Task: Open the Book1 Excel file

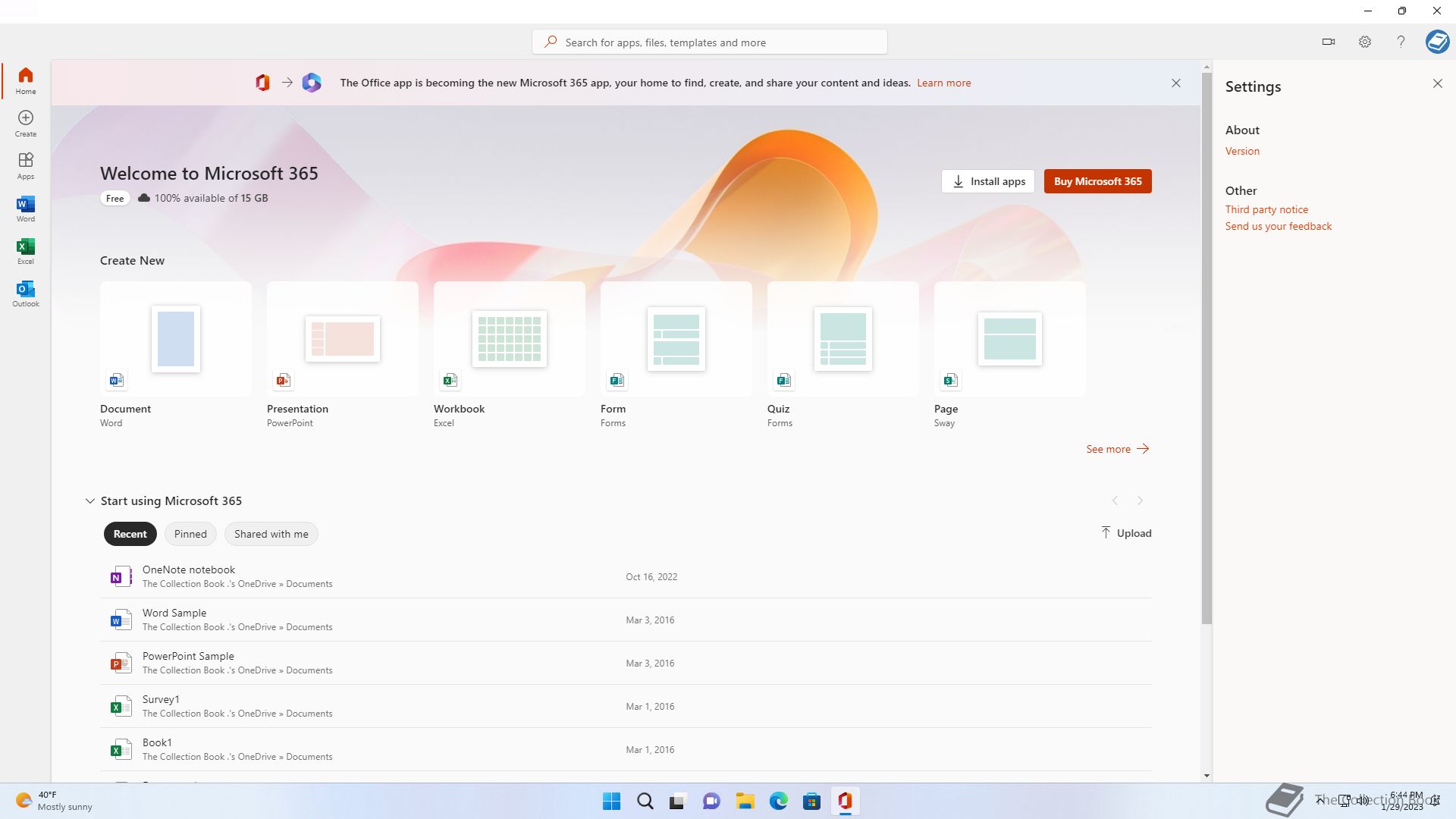Action: coord(626,749)
